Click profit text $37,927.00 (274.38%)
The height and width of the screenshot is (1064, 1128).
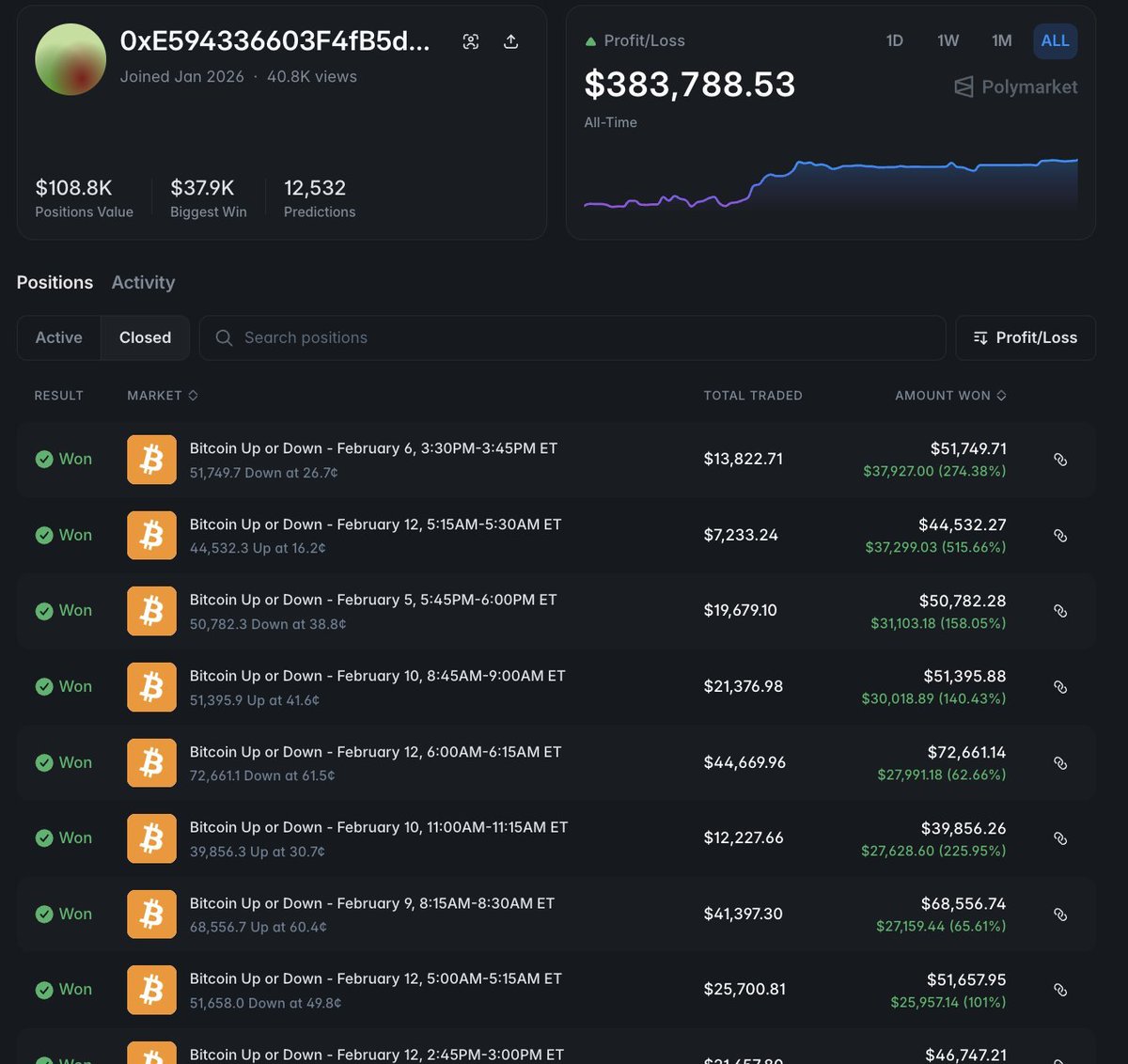pos(934,471)
